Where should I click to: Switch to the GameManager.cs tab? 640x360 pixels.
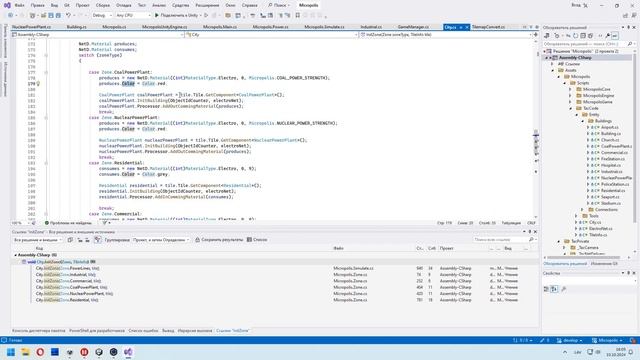413,27
